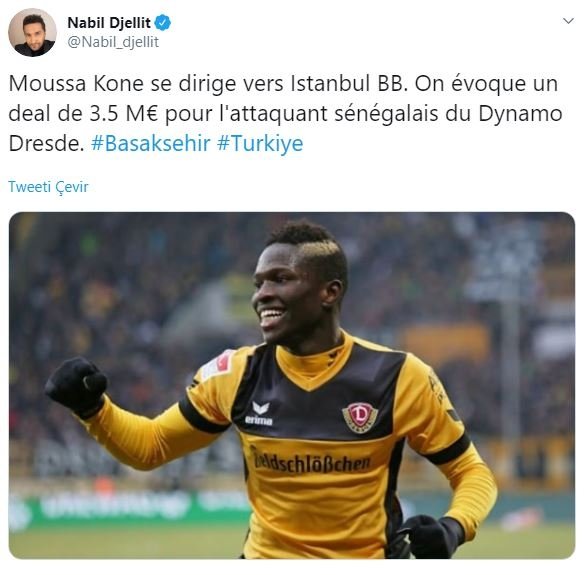The height and width of the screenshot is (575, 584).
Task: Click the 3.5 M€ amount in tweet
Action: 124,113
